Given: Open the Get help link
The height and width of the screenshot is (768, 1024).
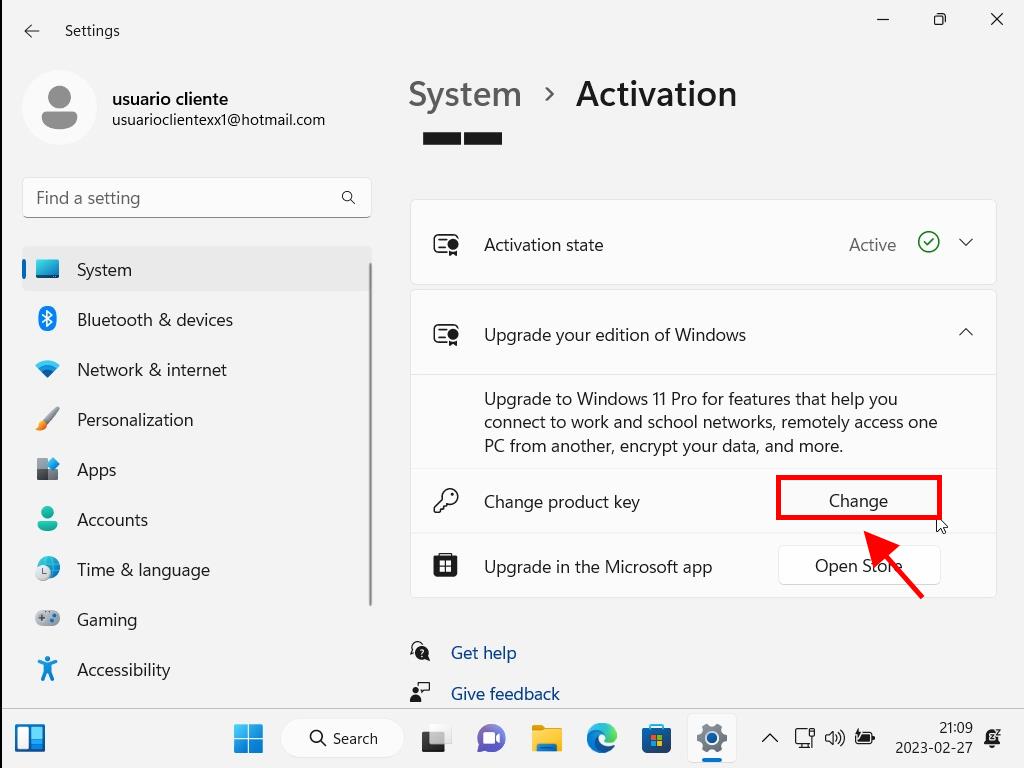Looking at the screenshot, I should (483, 653).
